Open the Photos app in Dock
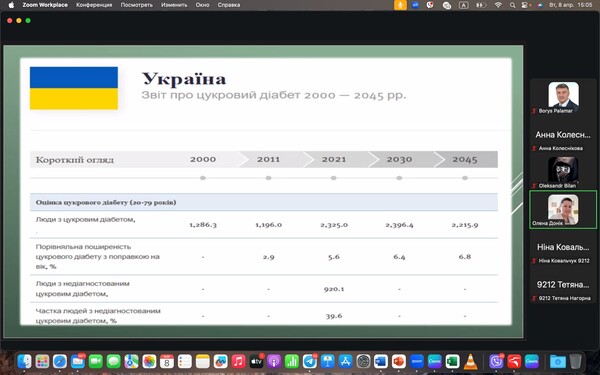Image resolution: width=600 pixels, height=375 pixels. [149, 361]
